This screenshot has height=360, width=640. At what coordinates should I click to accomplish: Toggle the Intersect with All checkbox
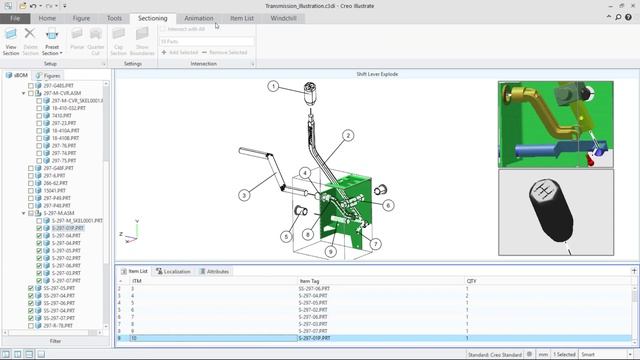click(163, 29)
